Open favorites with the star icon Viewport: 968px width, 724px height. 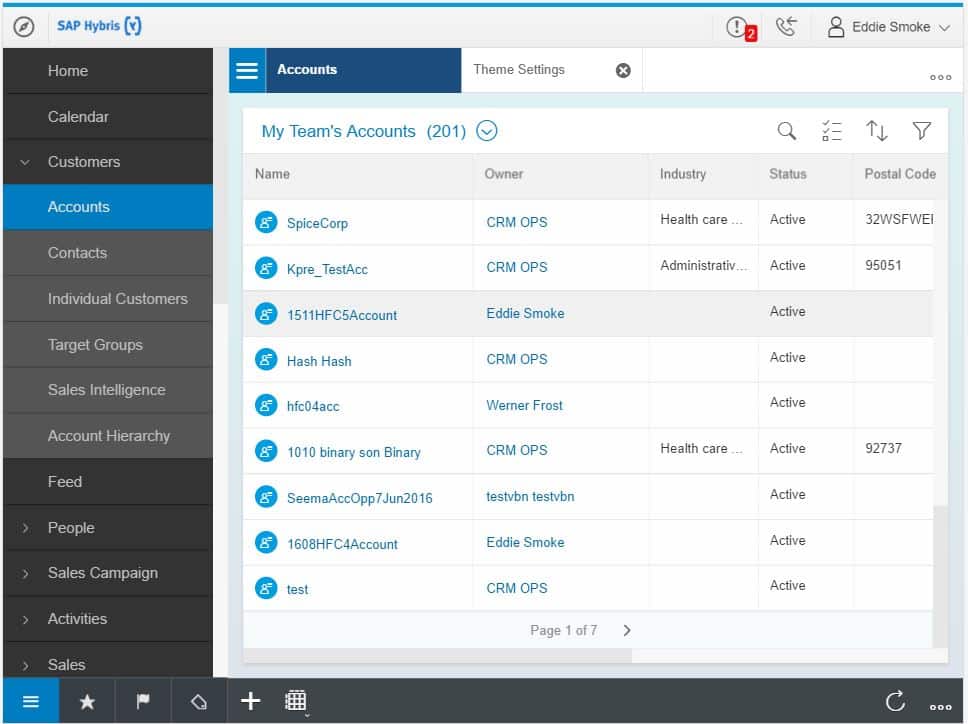click(86, 701)
